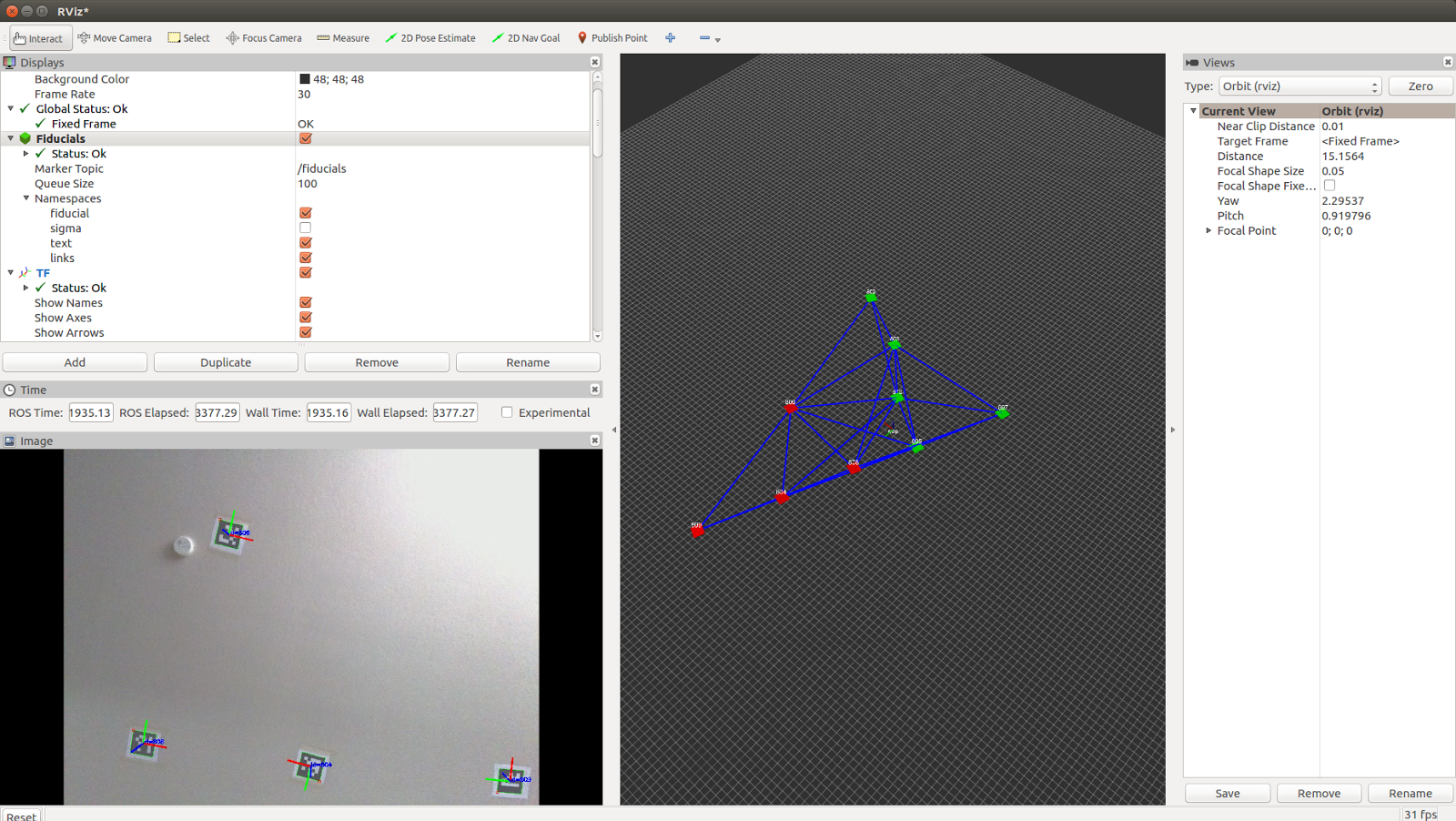The image size is (1456, 821).
Task: Click the Add display button
Action: pyautogui.click(x=75, y=362)
